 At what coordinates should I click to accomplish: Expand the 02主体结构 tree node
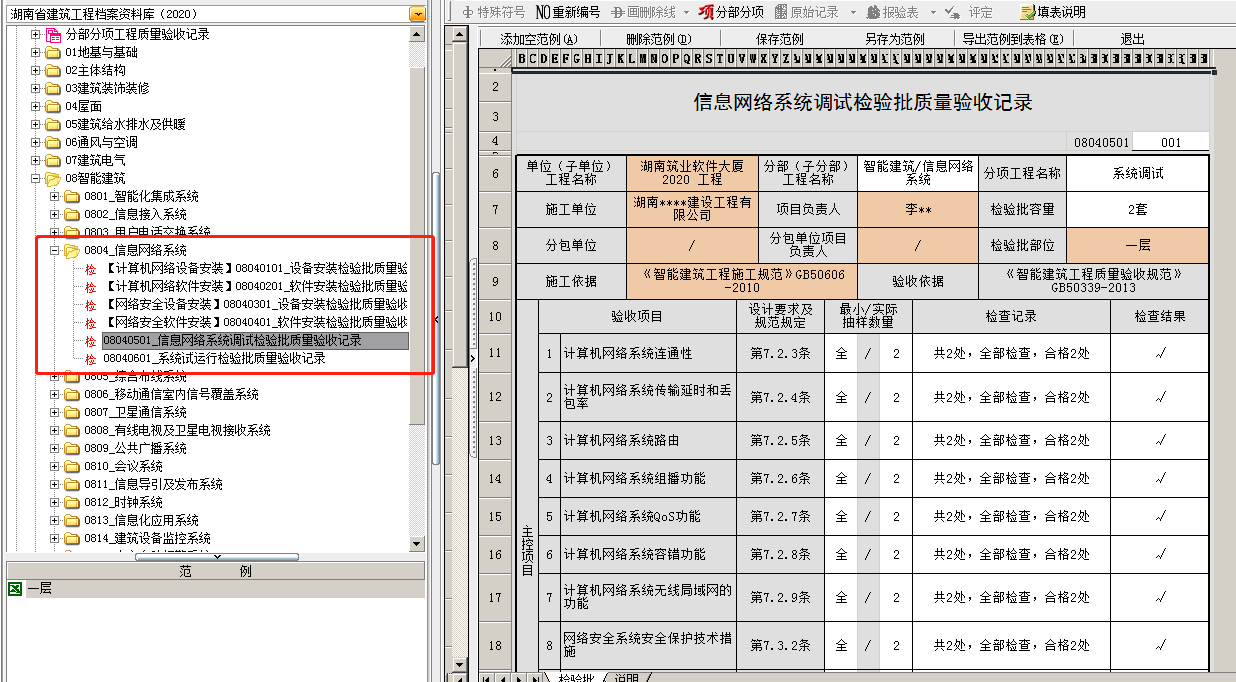pos(36,70)
